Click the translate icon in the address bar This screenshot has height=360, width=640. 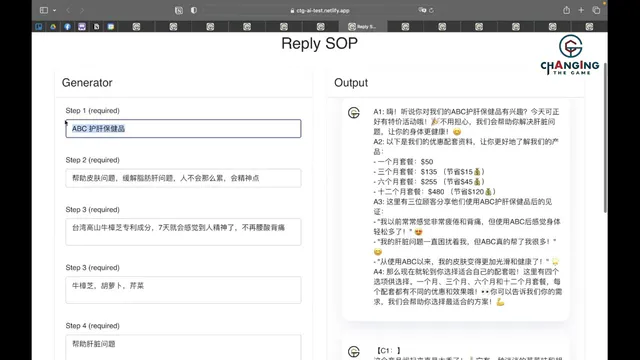tap(422, 10)
